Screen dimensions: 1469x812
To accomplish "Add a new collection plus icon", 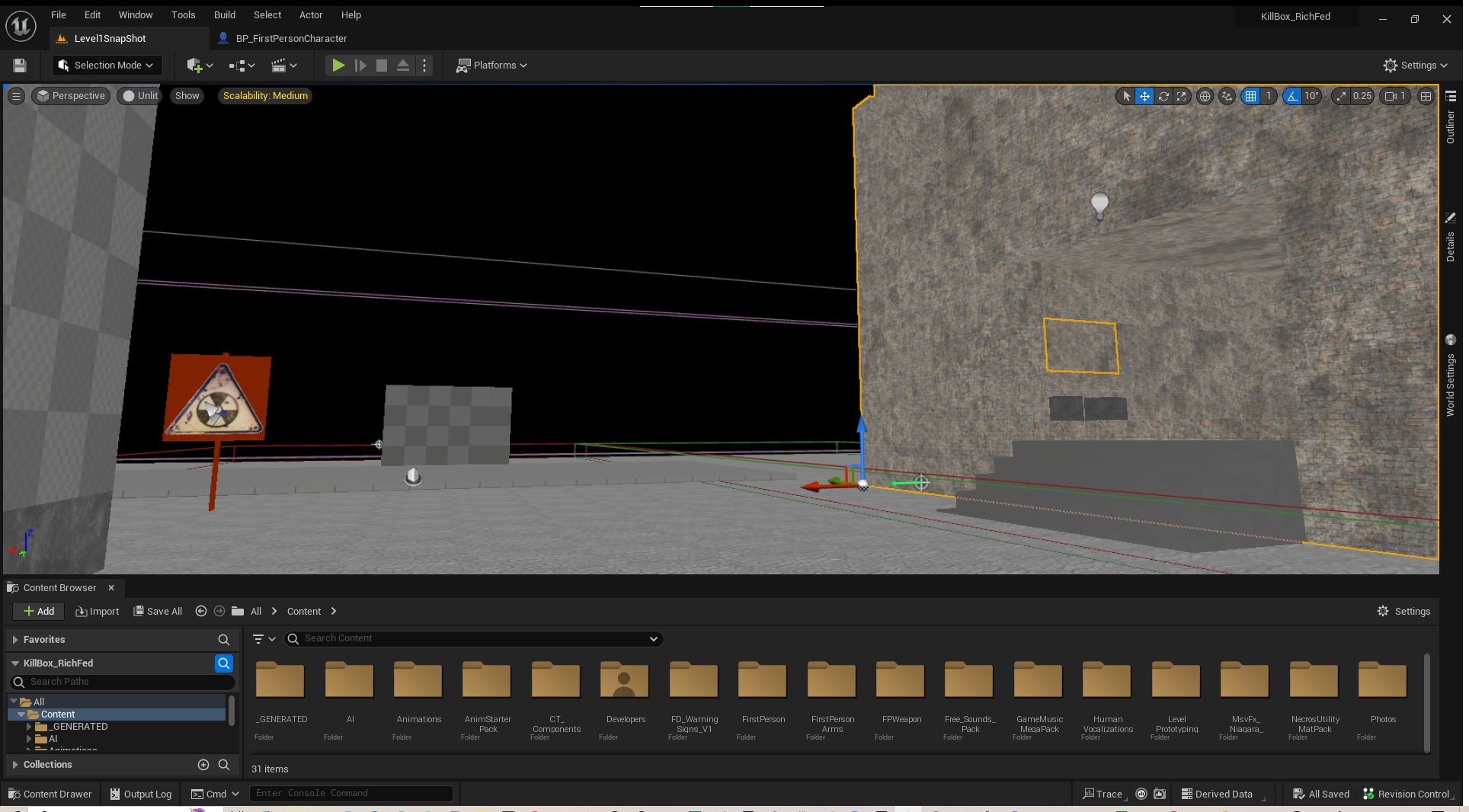I will click(x=203, y=765).
